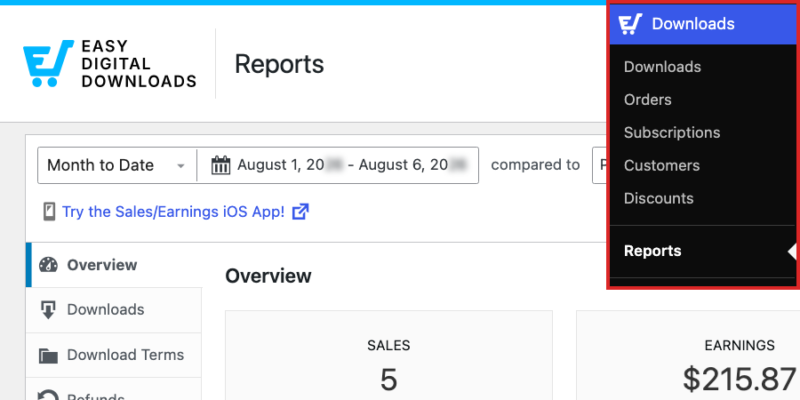Viewport: 800px width, 400px height.
Task: Switch to the Downloads report tab
Action: pos(114,310)
